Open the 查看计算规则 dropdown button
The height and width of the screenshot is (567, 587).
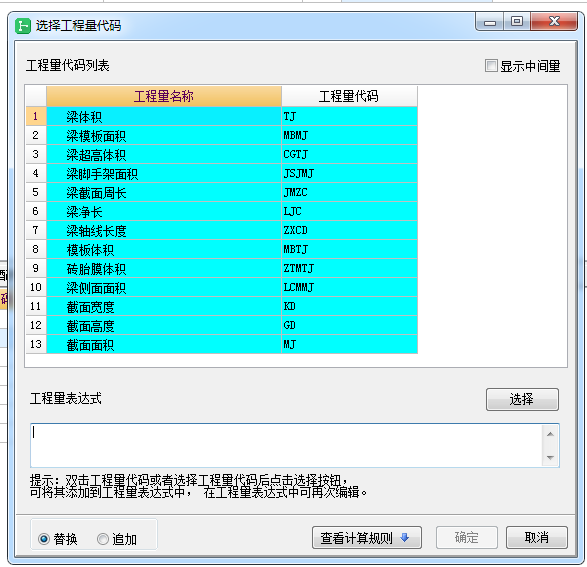[x=367, y=538]
